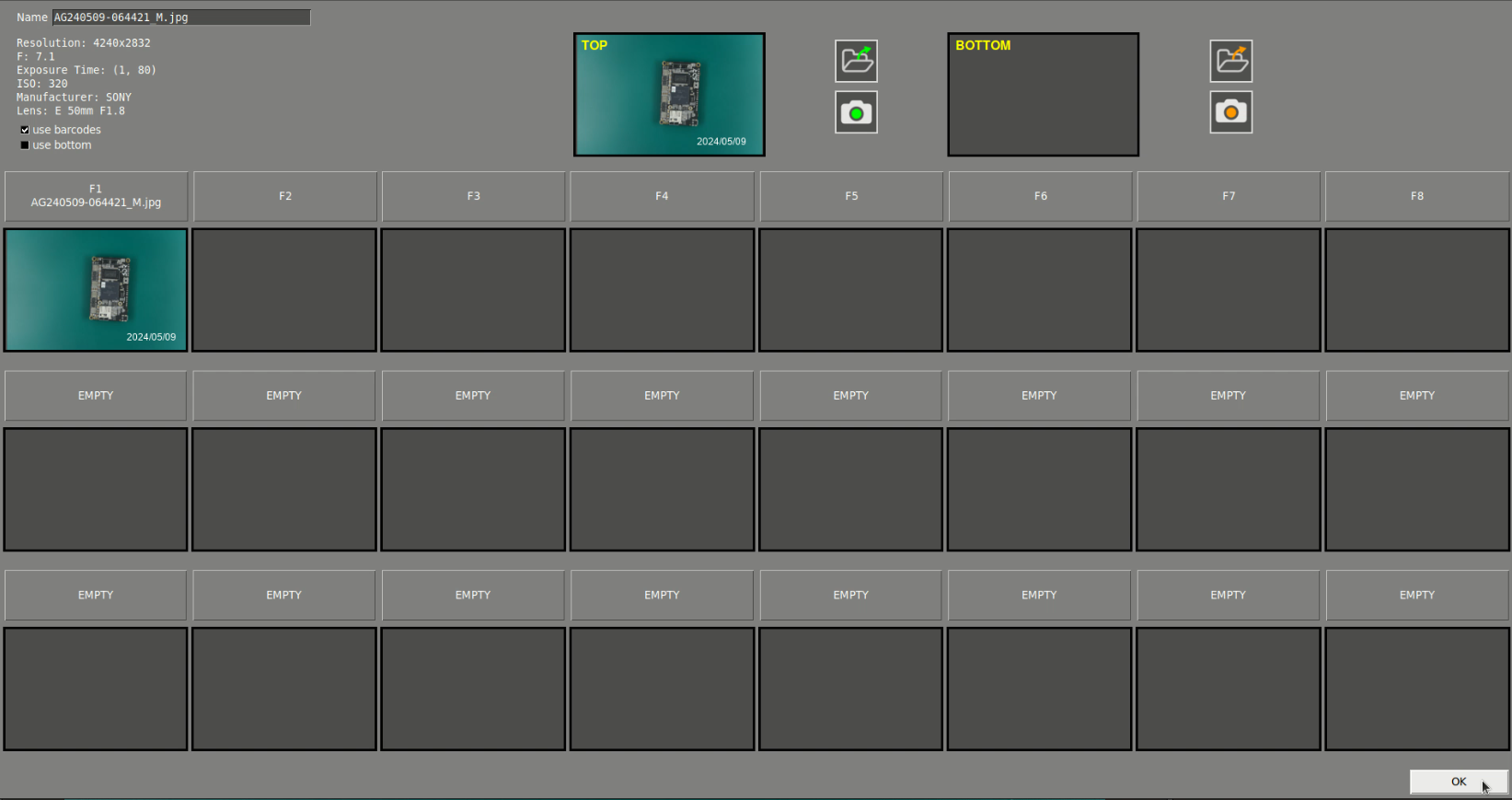1512x800 pixels.
Task: Select the empty BOTTOM preview panel
Action: tap(1043, 95)
